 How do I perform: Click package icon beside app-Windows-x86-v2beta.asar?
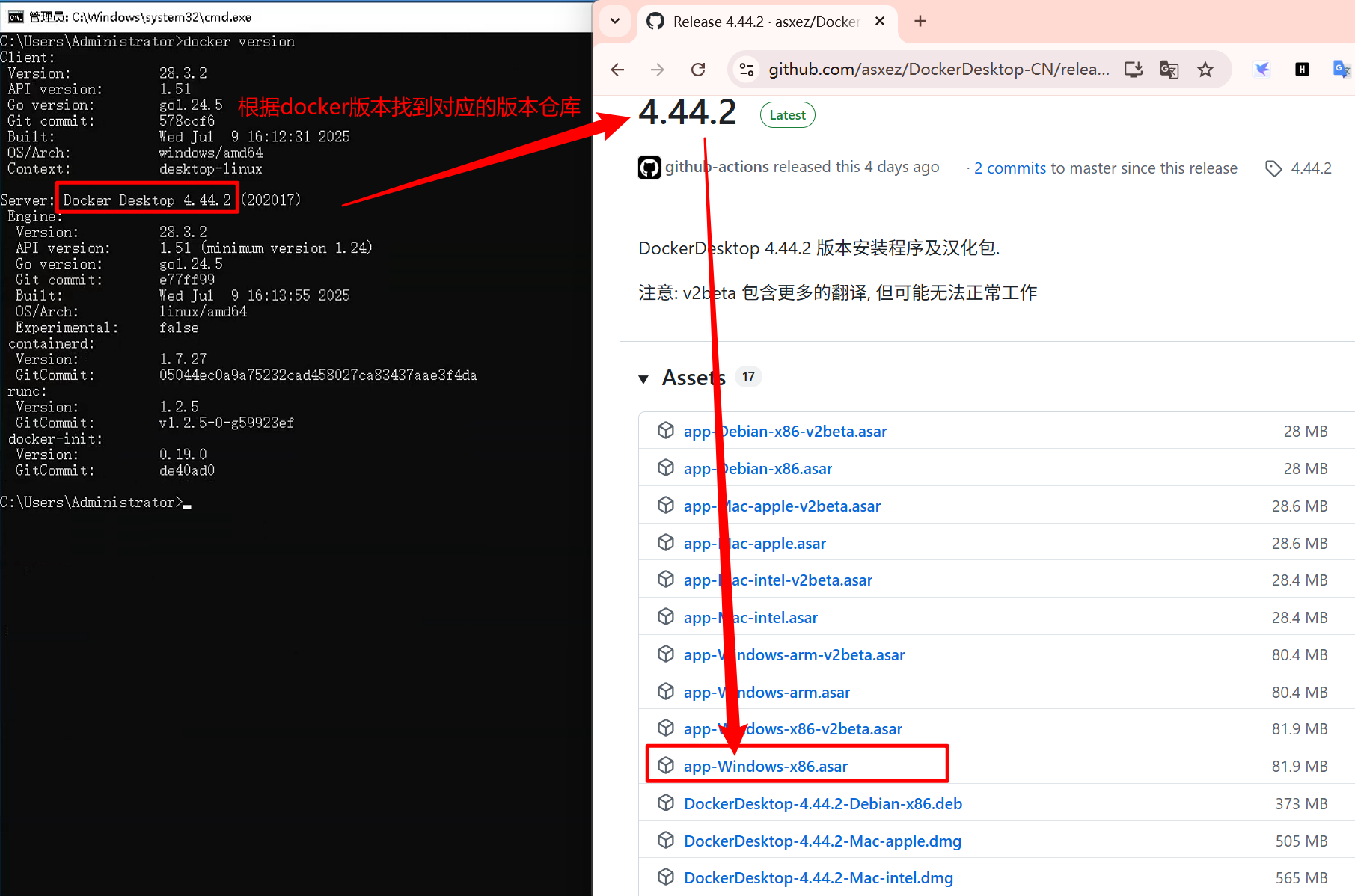[666, 728]
